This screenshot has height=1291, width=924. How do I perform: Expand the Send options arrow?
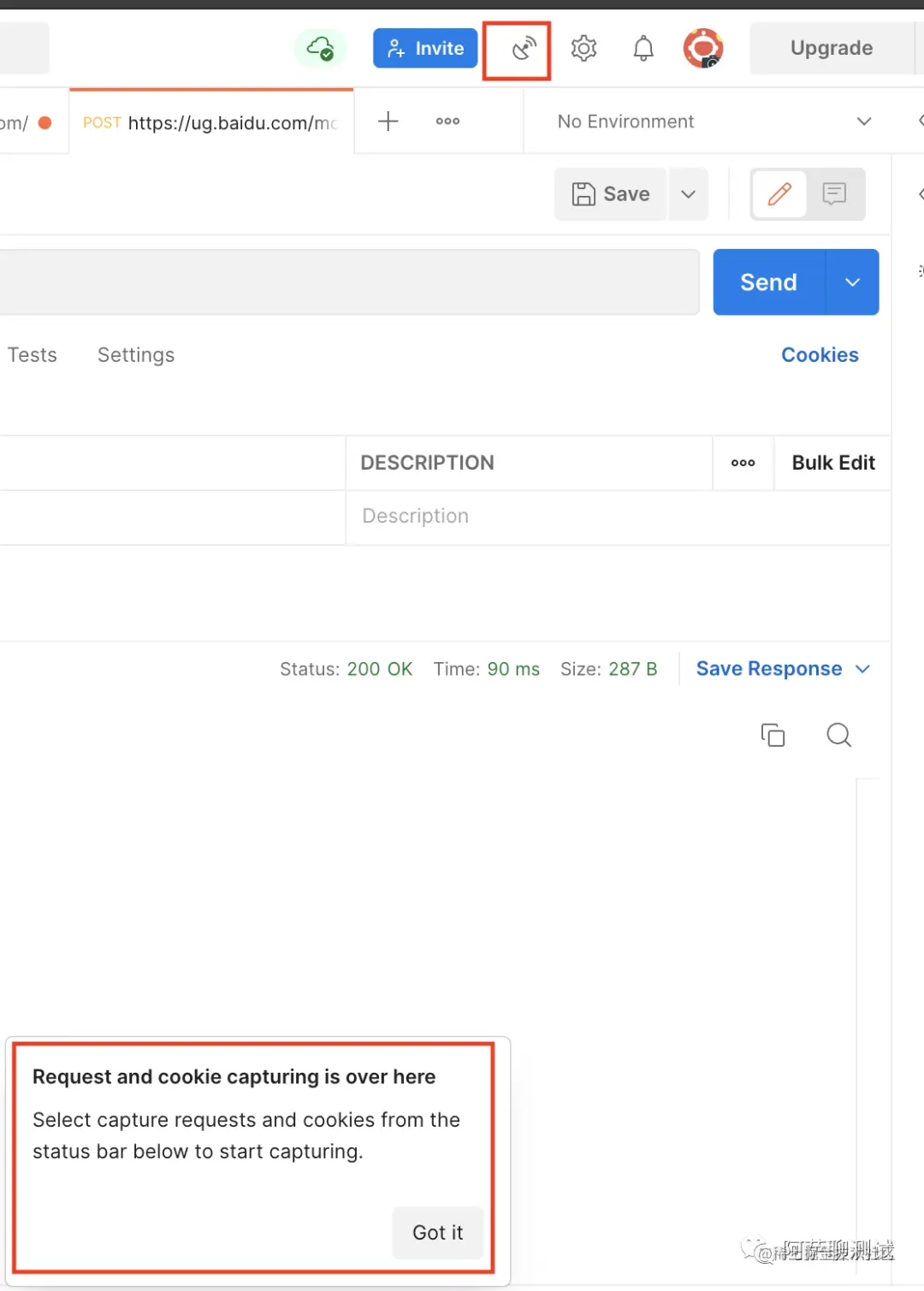click(852, 282)
